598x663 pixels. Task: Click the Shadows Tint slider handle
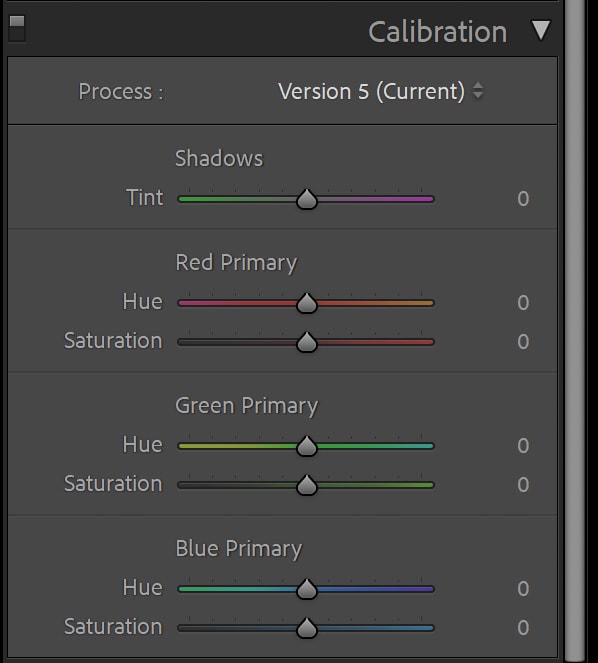tap(307, 199)
